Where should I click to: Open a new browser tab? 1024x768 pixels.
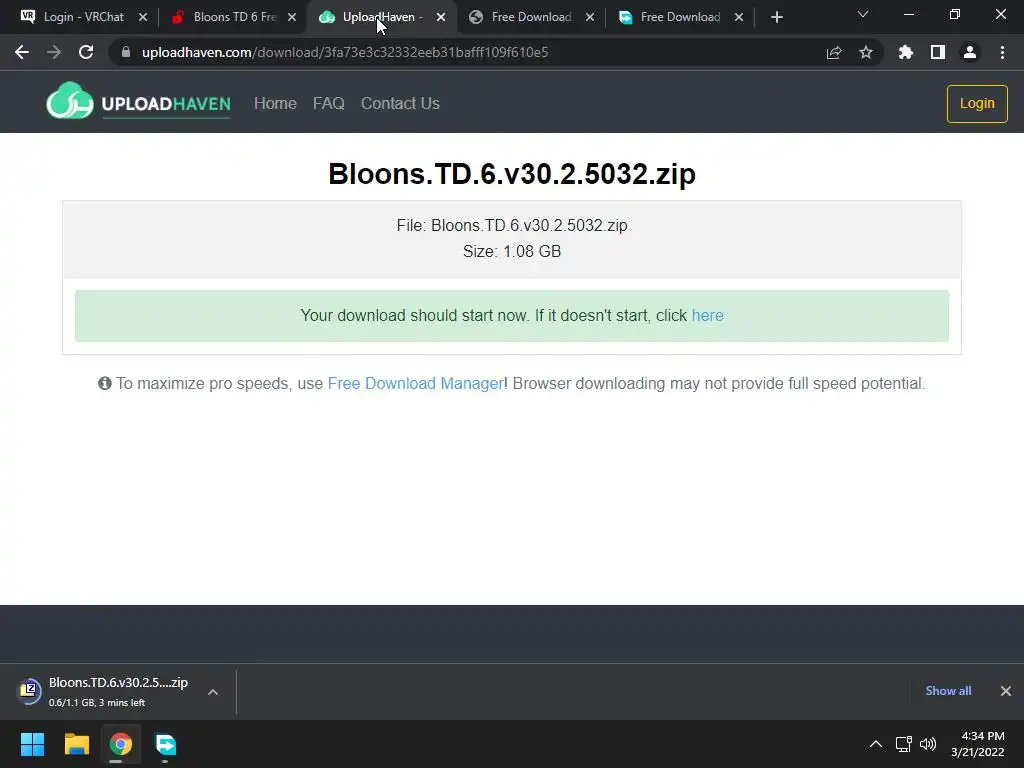point(776,17)
